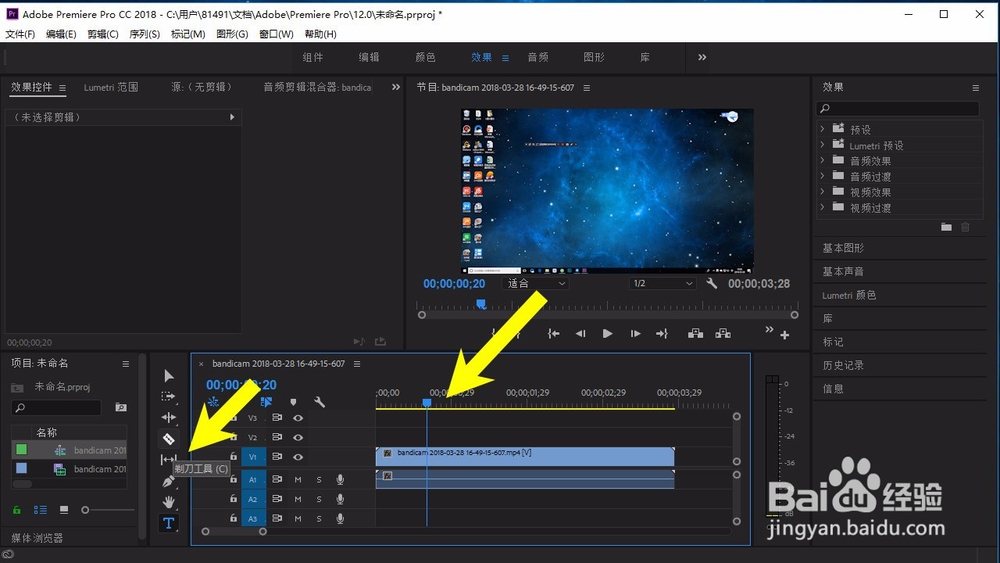The width and height of the screenshot is (1000, 563).
Task: Open the 剪辑(C) menu
Action: pos(103,34)
